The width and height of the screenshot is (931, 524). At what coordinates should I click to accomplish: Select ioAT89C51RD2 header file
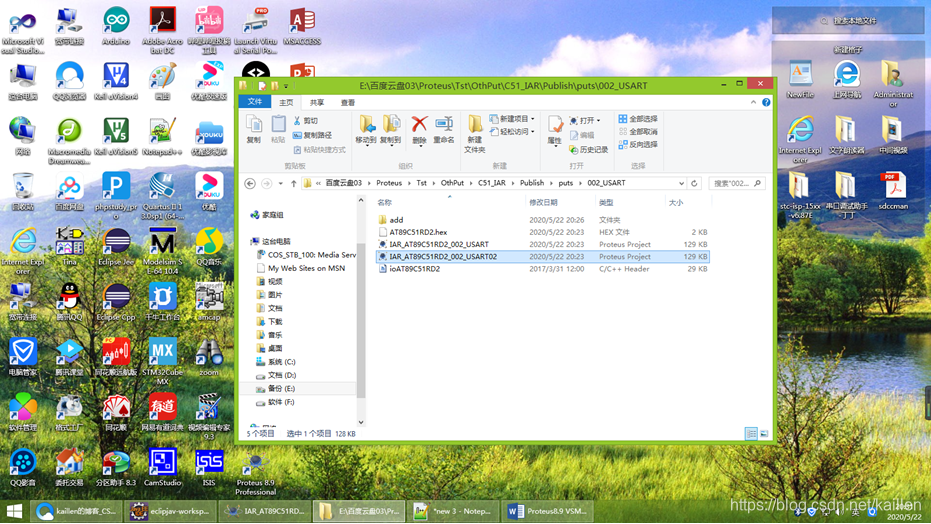coord(543,269)
